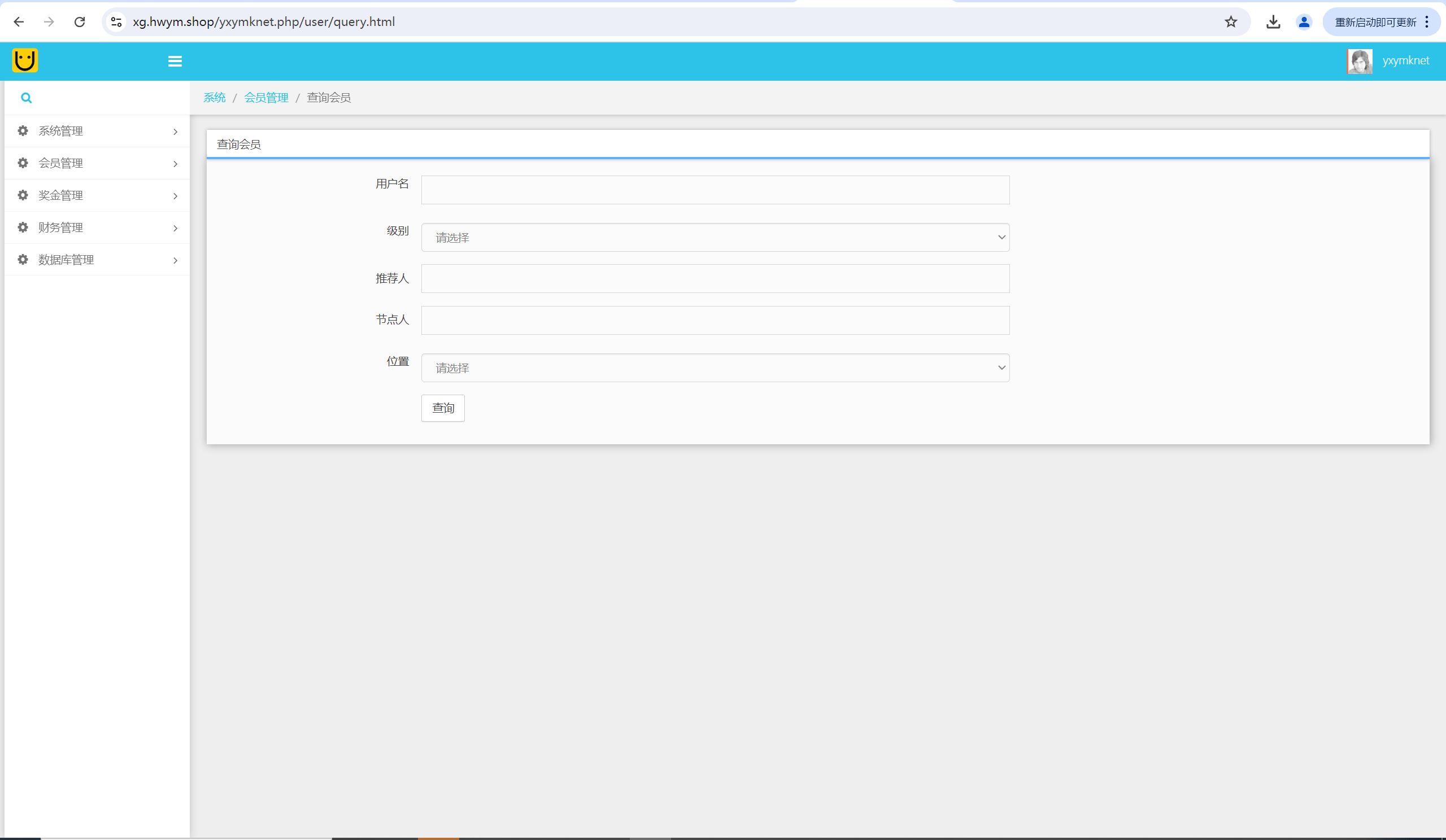This screenshot has width=1446, height=840.
Task: Open browser downloads icon
Action: [x=1273, y=23]
